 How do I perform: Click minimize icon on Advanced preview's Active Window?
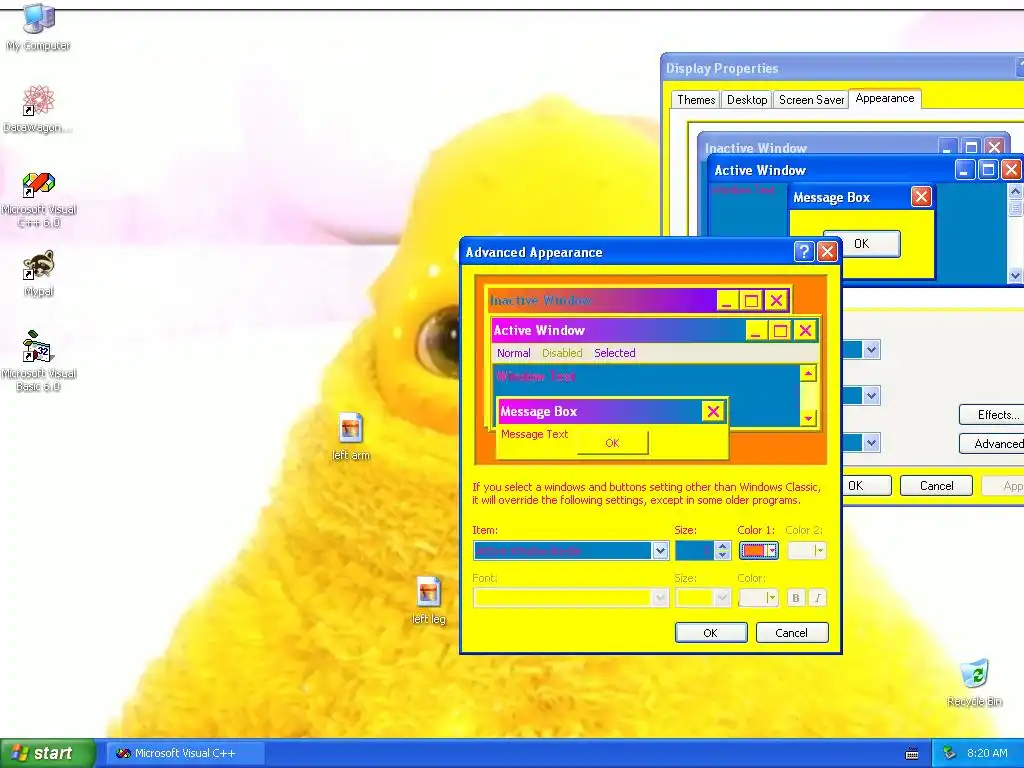(756, 330)
